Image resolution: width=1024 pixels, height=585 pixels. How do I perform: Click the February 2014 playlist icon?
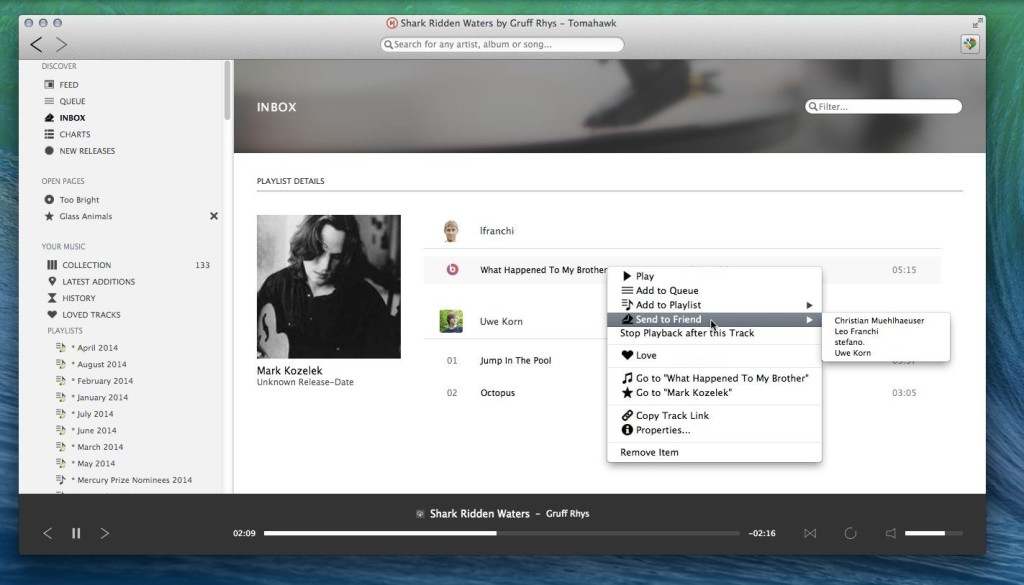(61, 380)
